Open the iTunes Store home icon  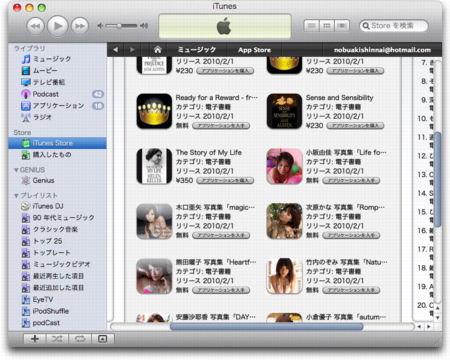click(x=158, y=50)
